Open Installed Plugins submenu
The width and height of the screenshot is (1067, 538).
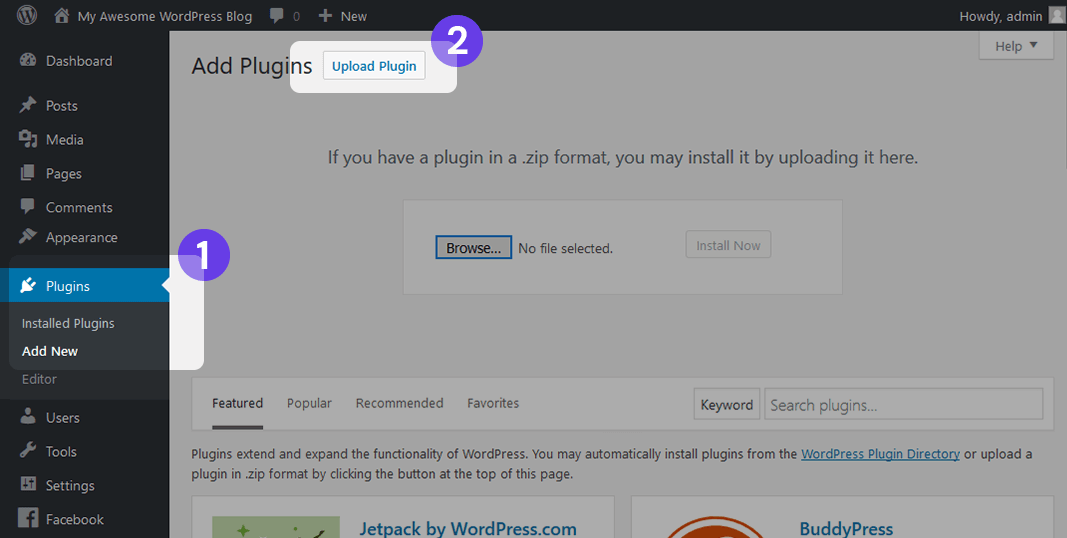pyautogui.click(x=68, y=323)
